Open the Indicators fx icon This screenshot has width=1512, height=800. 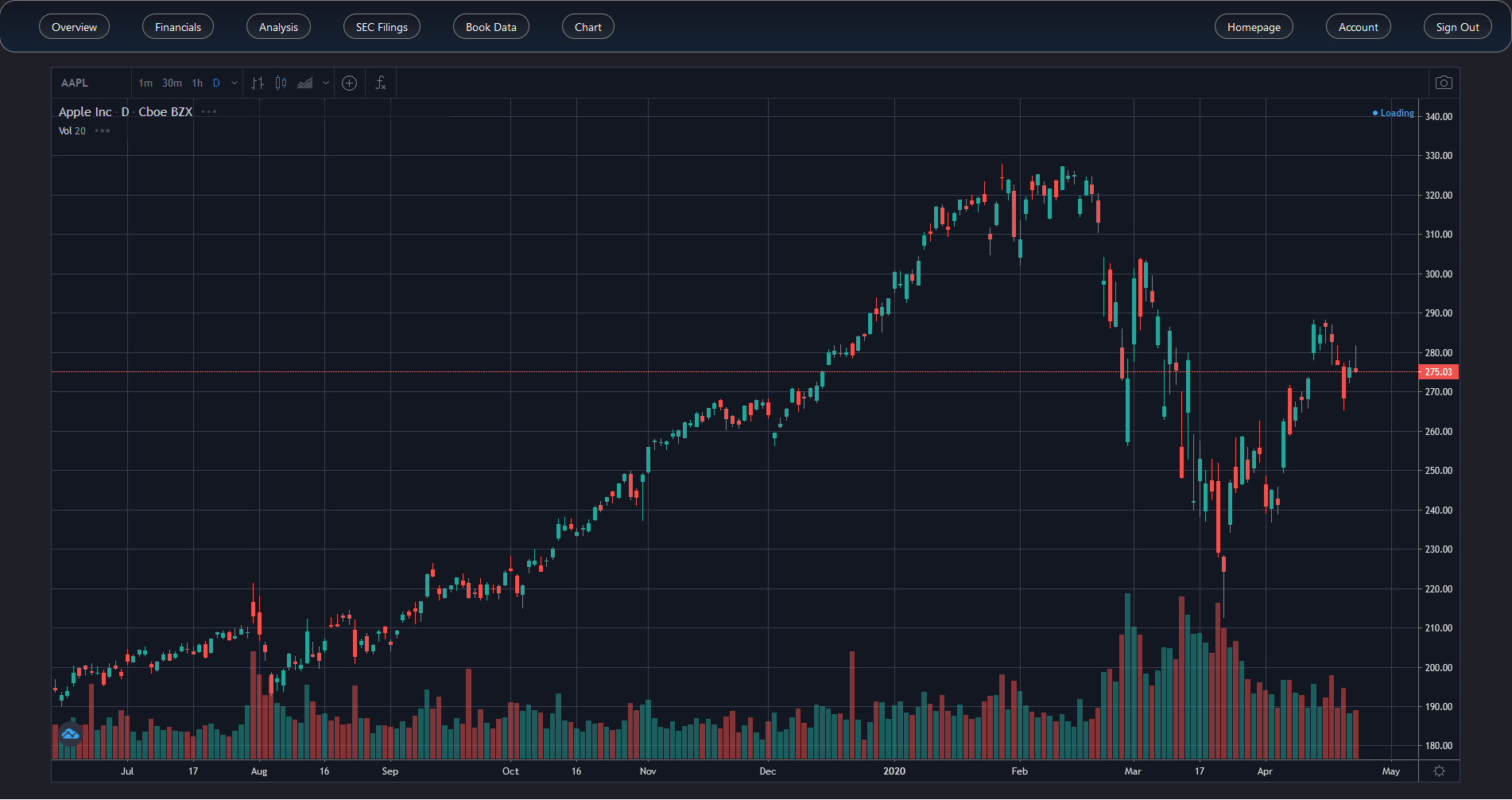381,83
